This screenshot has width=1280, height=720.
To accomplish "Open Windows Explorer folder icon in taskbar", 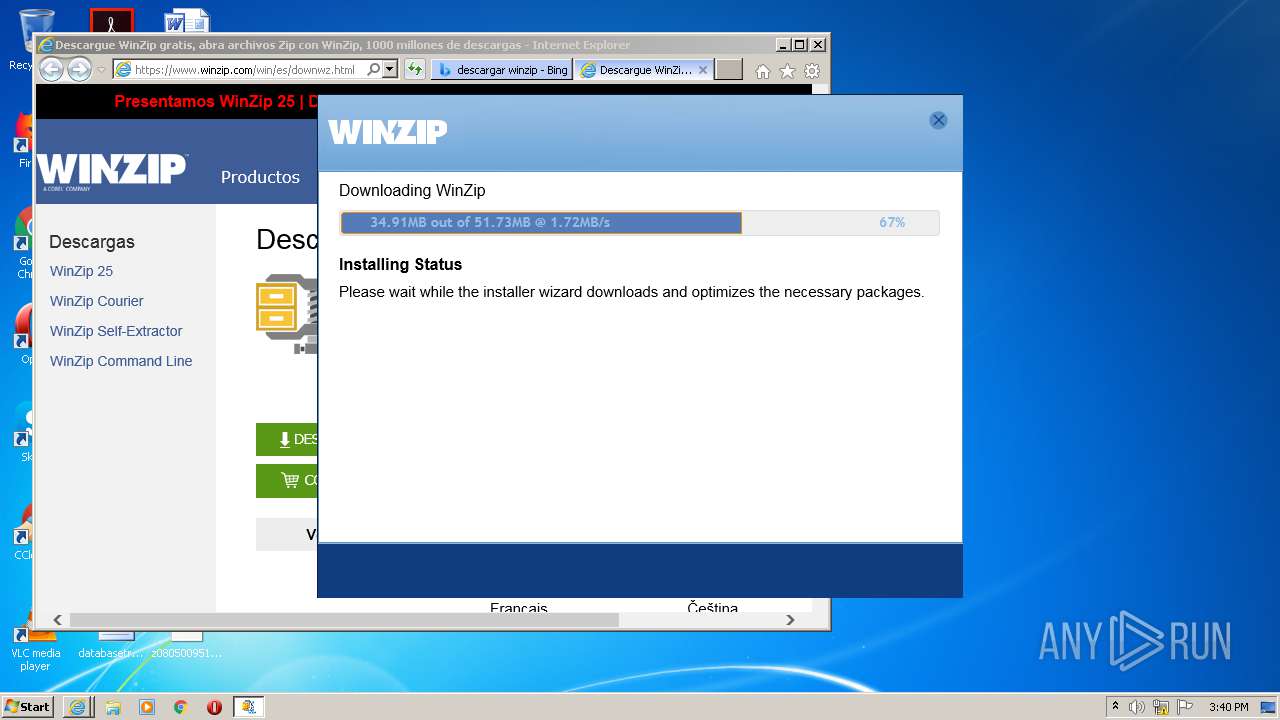I will point(113,707).
